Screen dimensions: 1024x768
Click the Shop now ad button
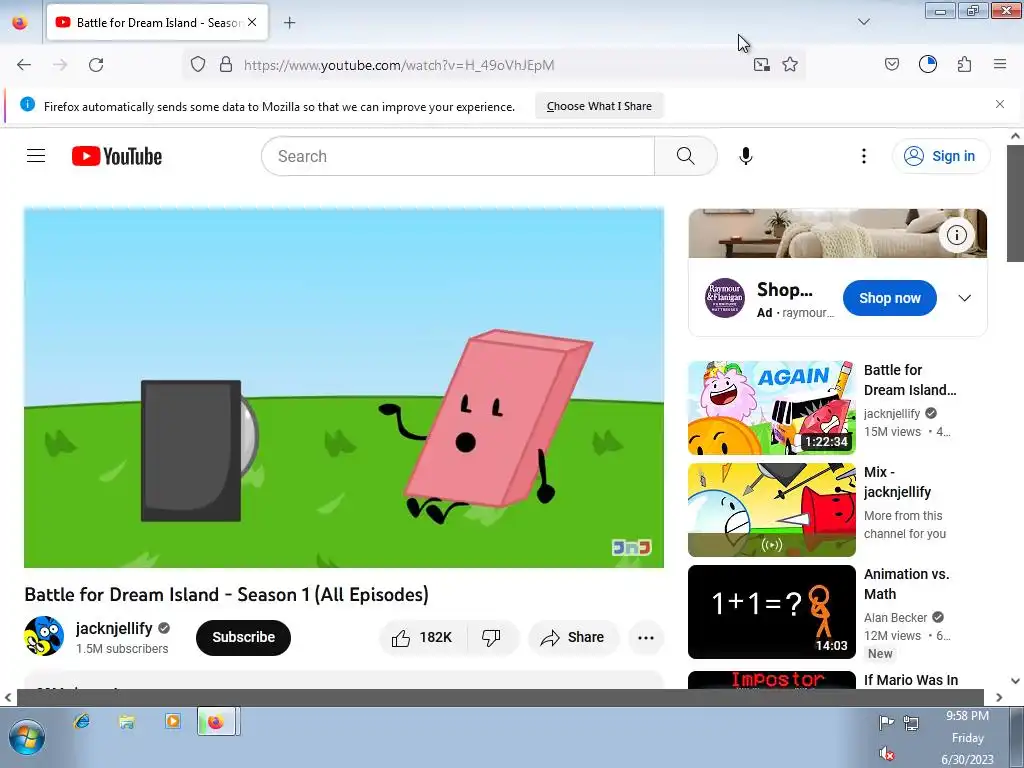889,298
